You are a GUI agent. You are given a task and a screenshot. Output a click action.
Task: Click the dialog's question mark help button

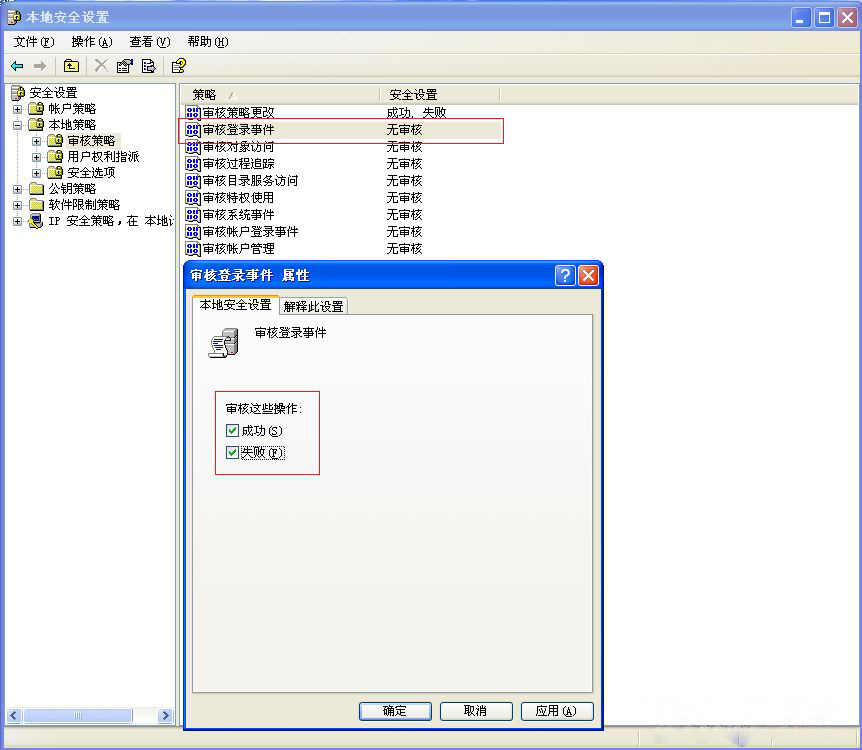click(565, 275)
